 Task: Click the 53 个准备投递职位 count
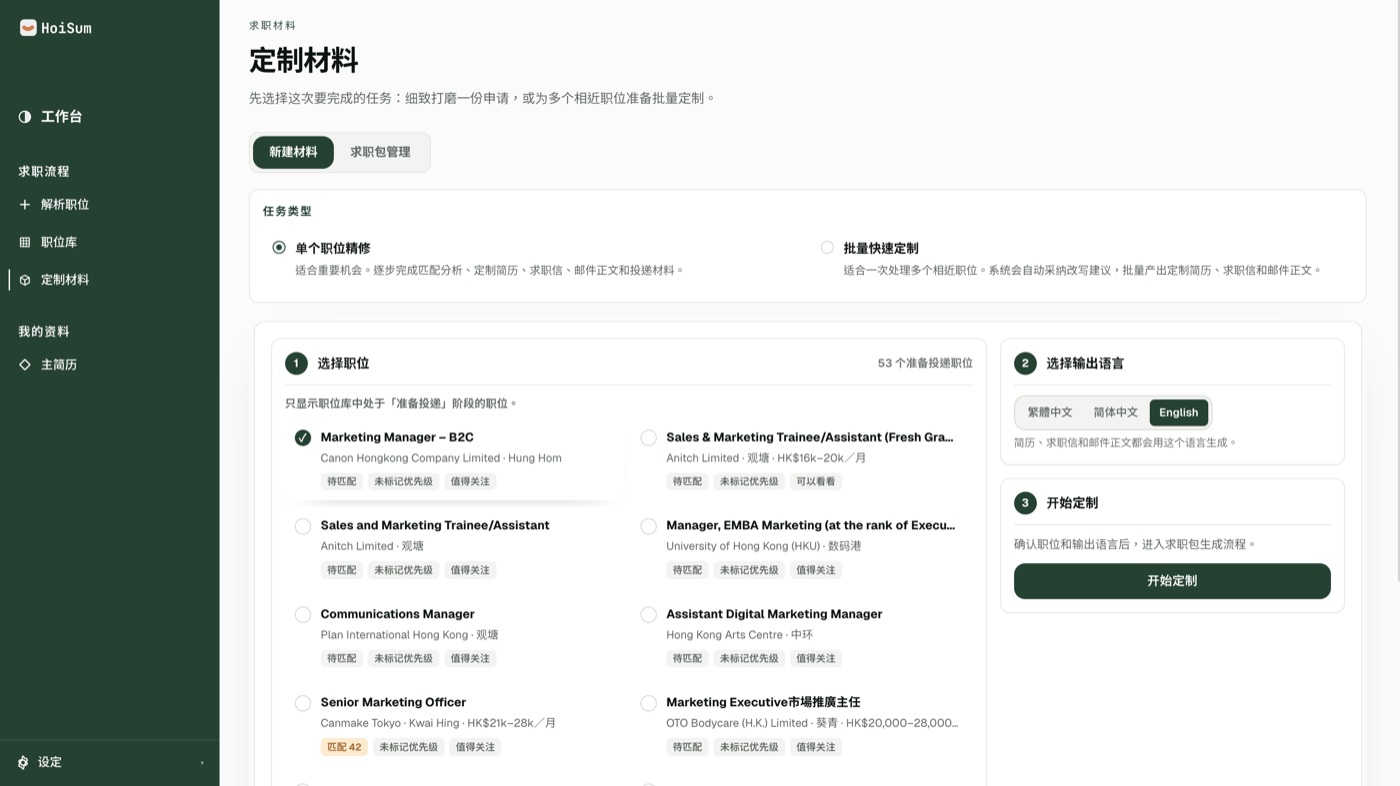925,363
